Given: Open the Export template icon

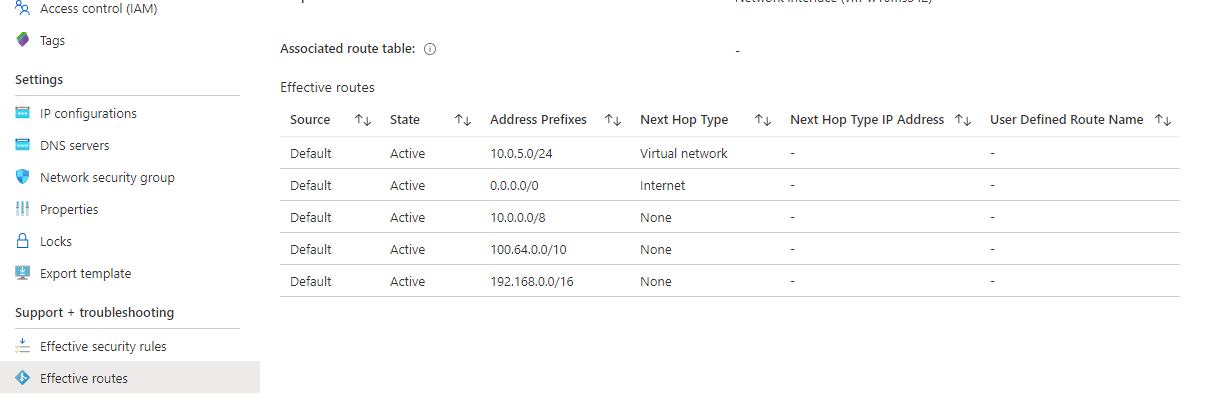Looking at the screenshot, I should tap(23, 274).
